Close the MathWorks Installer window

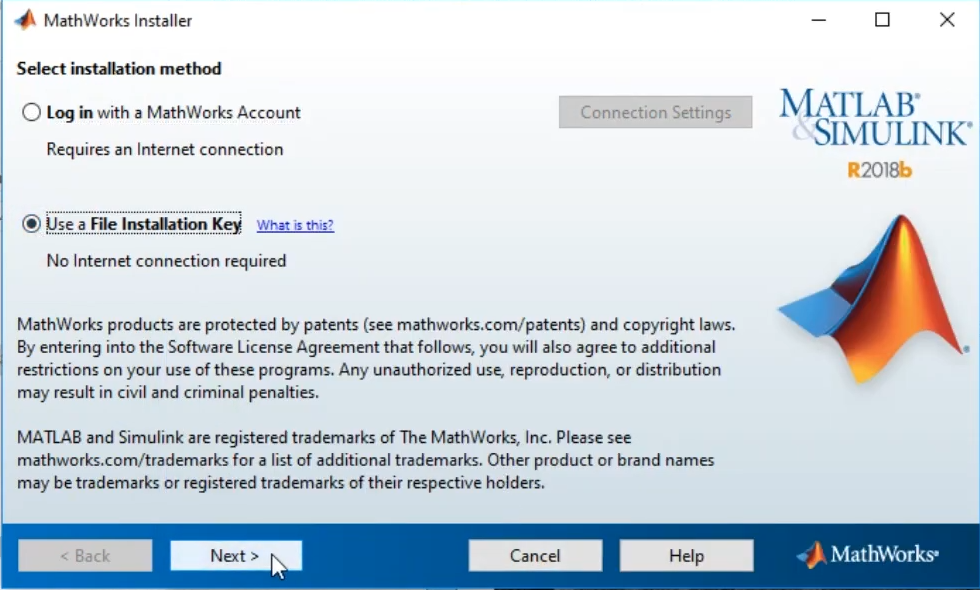(947, 20)
